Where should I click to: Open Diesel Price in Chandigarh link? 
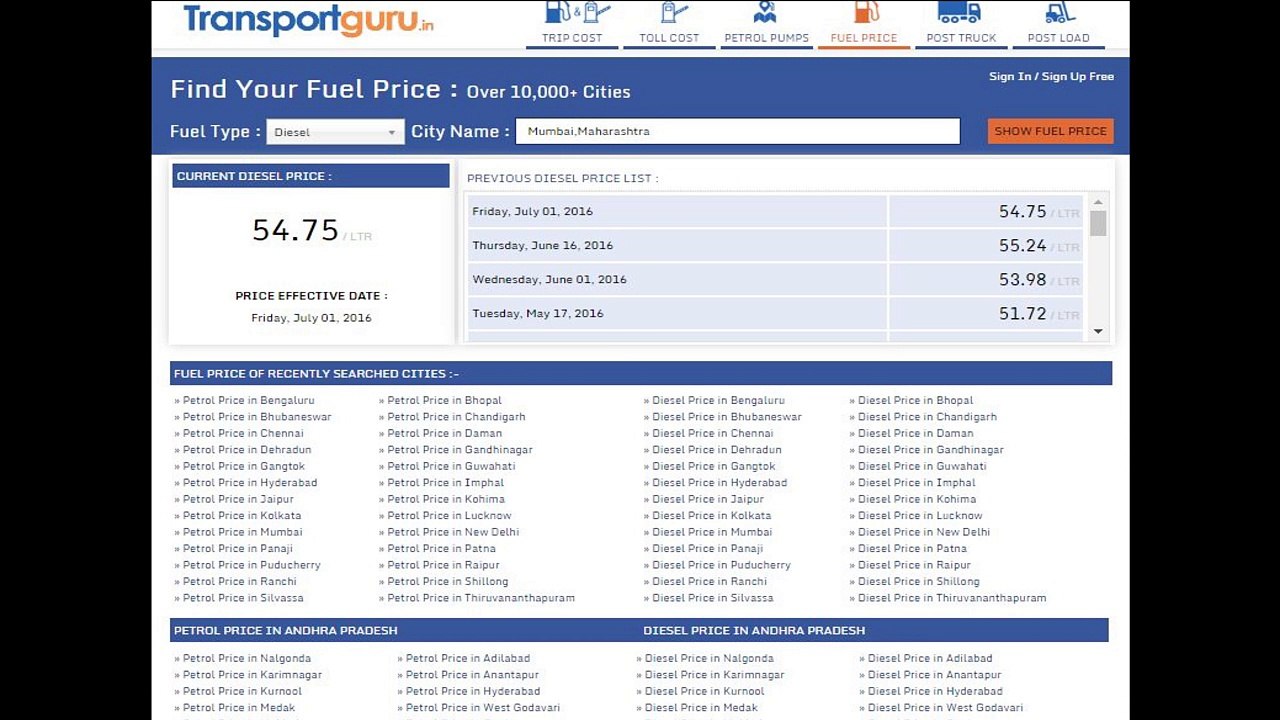(927, 417)
